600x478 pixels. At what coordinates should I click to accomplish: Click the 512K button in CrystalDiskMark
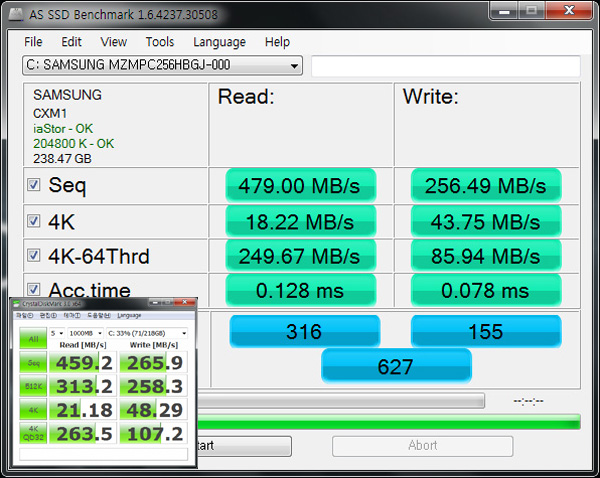click(33, 386)
